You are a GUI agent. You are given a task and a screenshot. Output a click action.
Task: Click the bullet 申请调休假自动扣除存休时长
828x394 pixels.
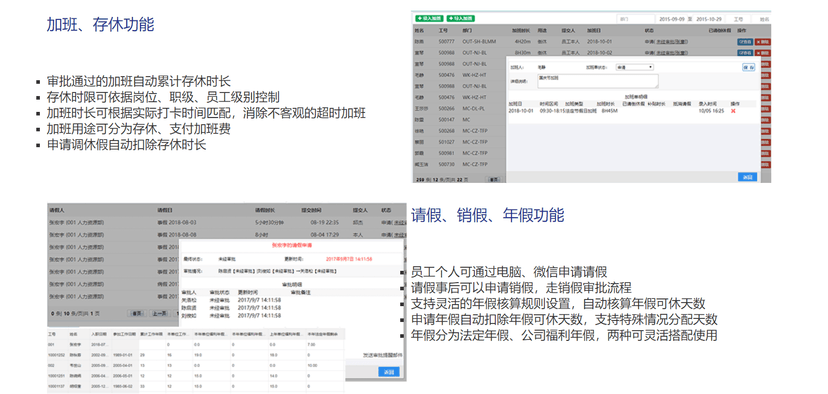click(x=126, y=145)
